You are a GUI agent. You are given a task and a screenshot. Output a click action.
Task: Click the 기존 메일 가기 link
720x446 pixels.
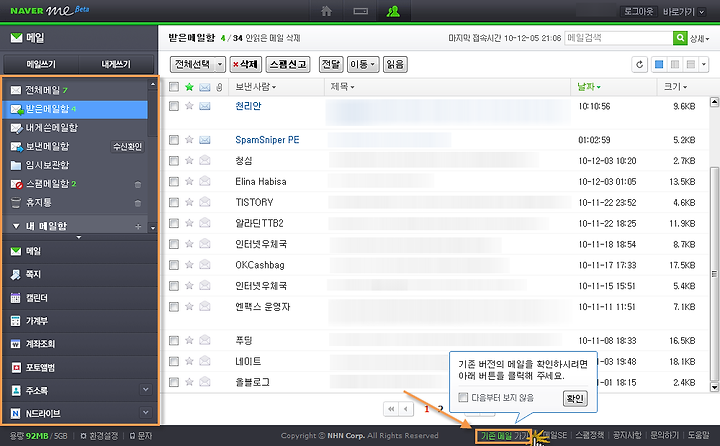(x=504, y=435)
